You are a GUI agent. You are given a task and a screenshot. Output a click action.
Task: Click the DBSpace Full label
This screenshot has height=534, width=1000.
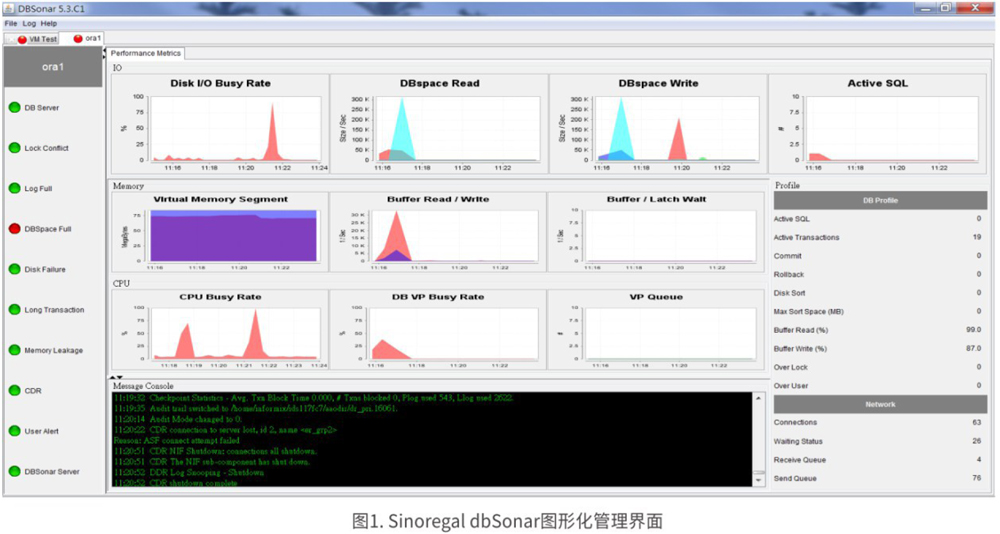(x=48, y=228)
